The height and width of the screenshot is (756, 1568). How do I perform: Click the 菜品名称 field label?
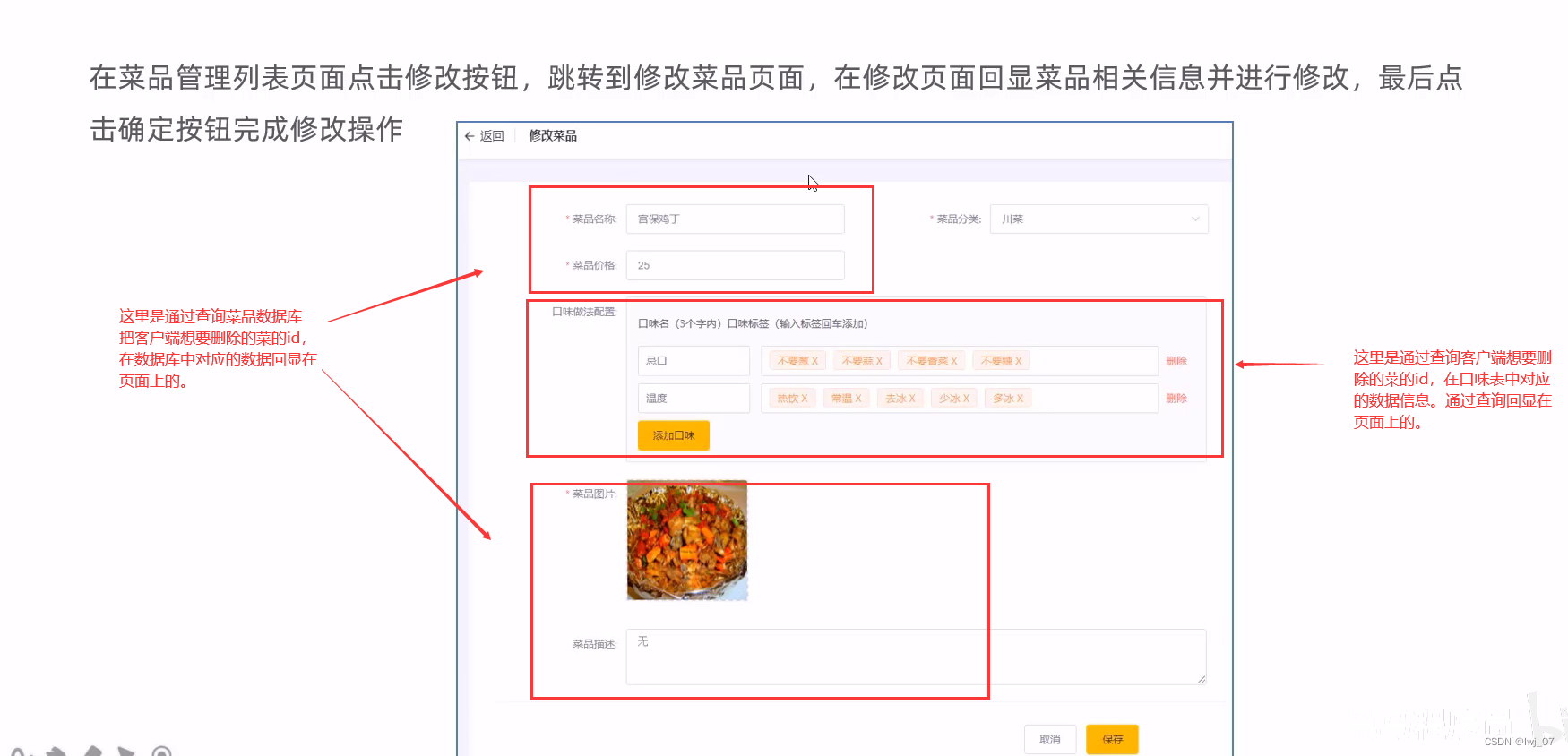[x=594, y=219]
